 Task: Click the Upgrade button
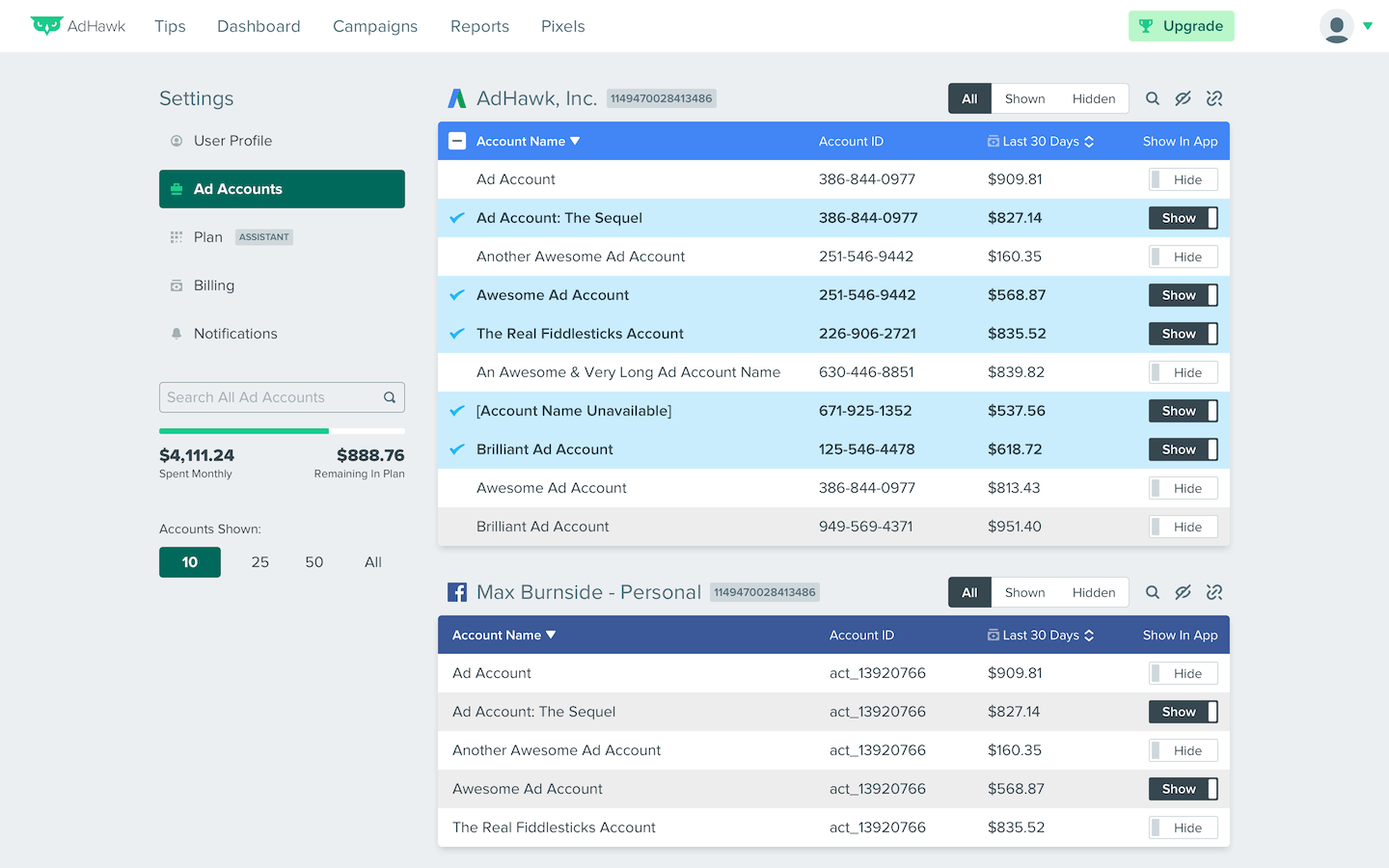point(1181,26)
